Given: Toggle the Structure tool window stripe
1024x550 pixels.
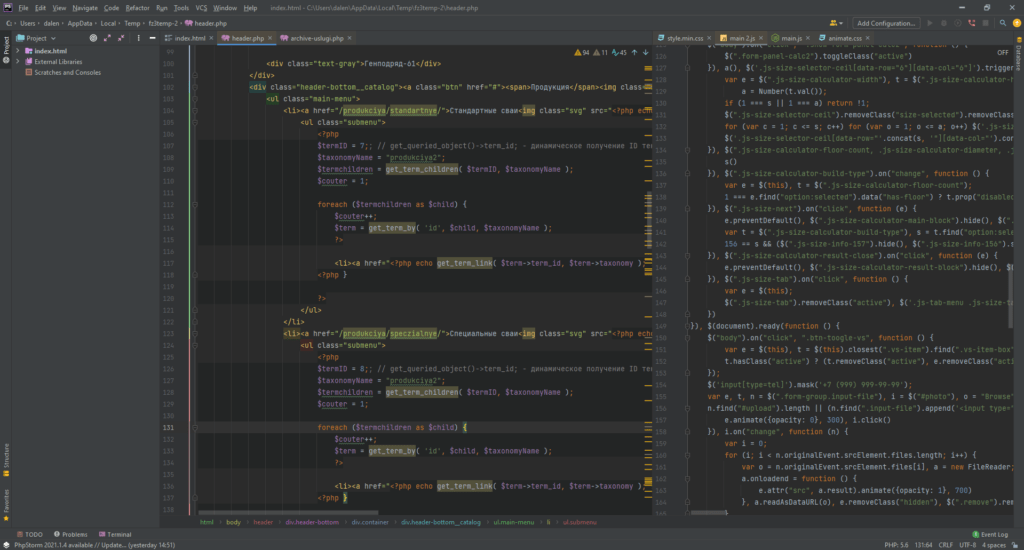Looking at the screenshot, I should pos(6,458).
